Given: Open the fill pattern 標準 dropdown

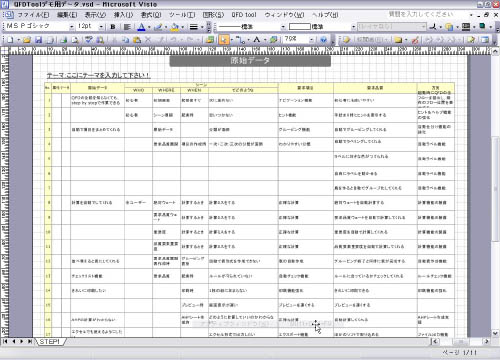Looking at the screenshot, I should [x=353, y=27].
